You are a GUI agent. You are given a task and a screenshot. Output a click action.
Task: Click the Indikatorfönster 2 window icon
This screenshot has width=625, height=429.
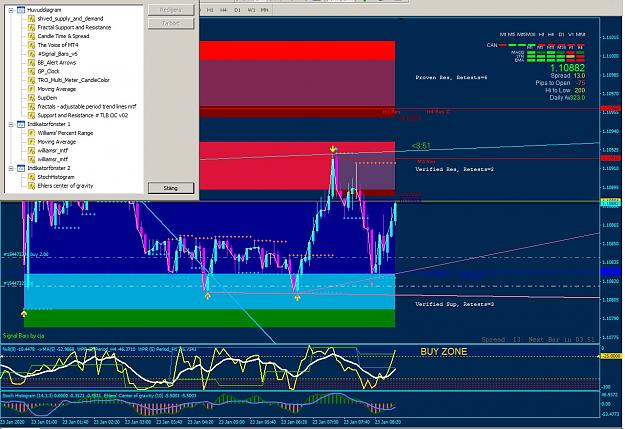(21, 168)
